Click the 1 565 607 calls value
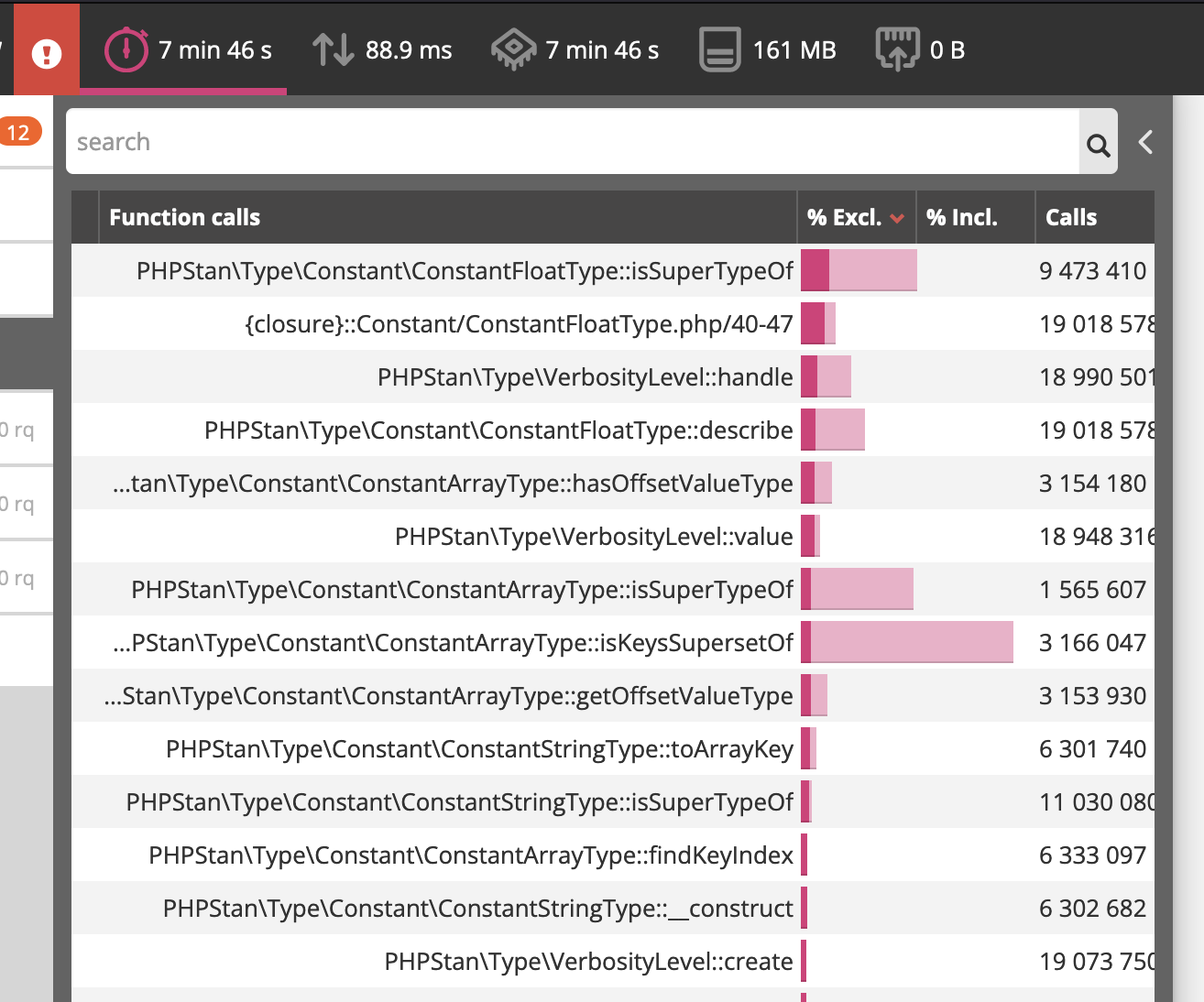 1092,590
